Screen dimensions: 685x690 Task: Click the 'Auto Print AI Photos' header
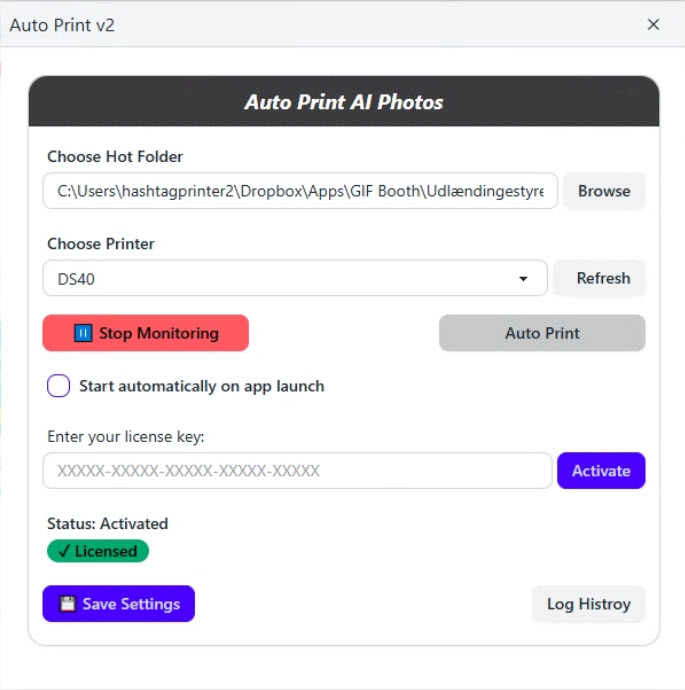pos(344,102)
